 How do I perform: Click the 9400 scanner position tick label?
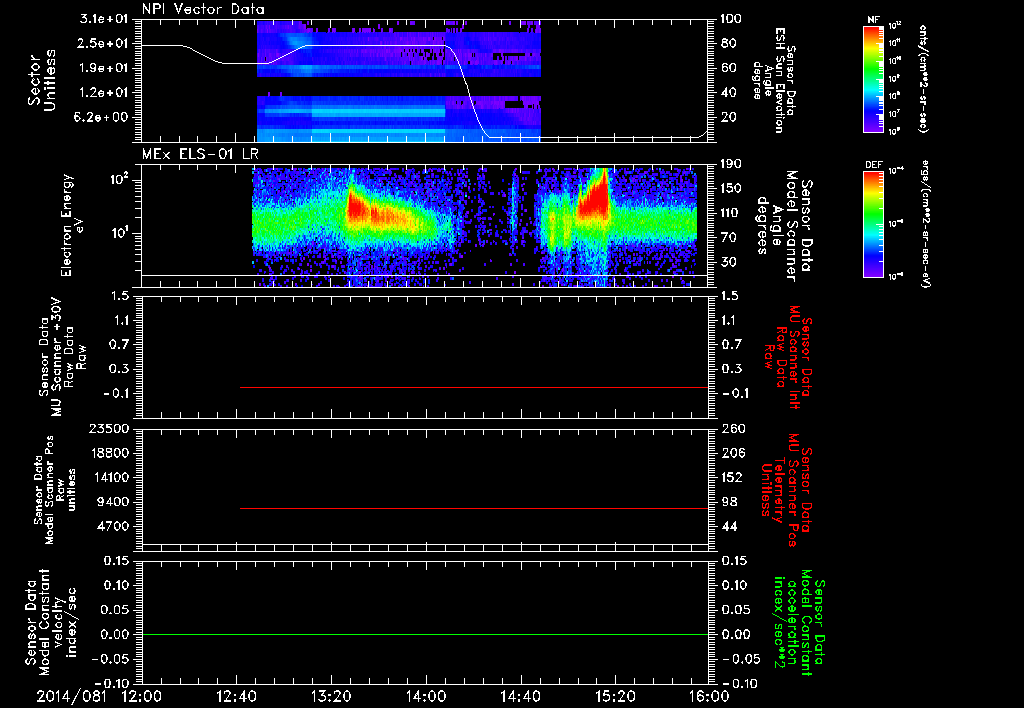112,502
